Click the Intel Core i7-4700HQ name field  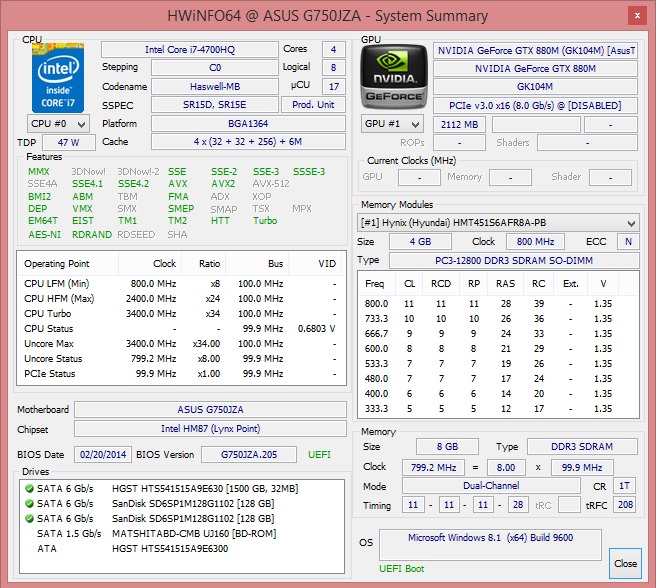(190, 49)
